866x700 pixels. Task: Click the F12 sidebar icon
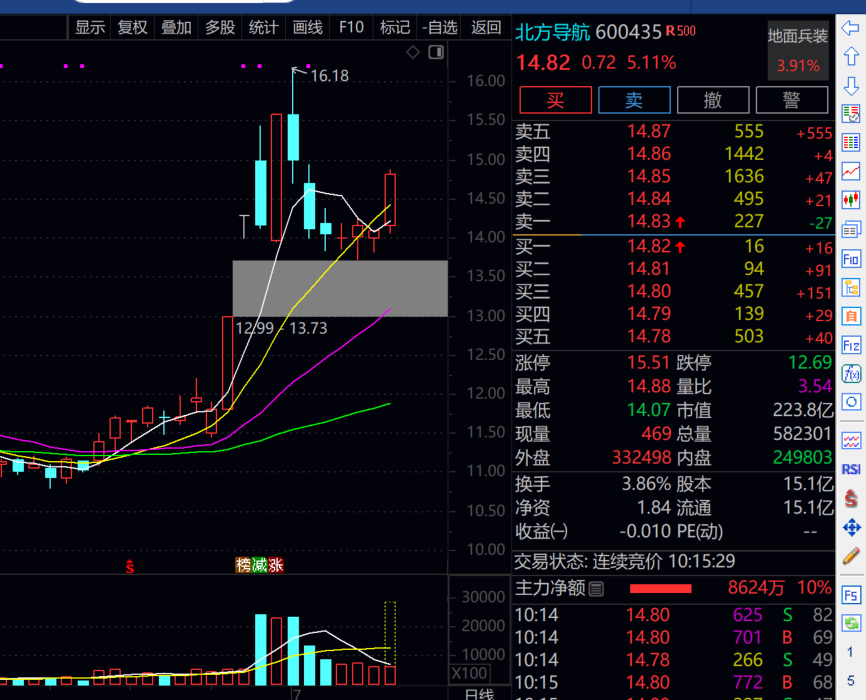point(851,345)
